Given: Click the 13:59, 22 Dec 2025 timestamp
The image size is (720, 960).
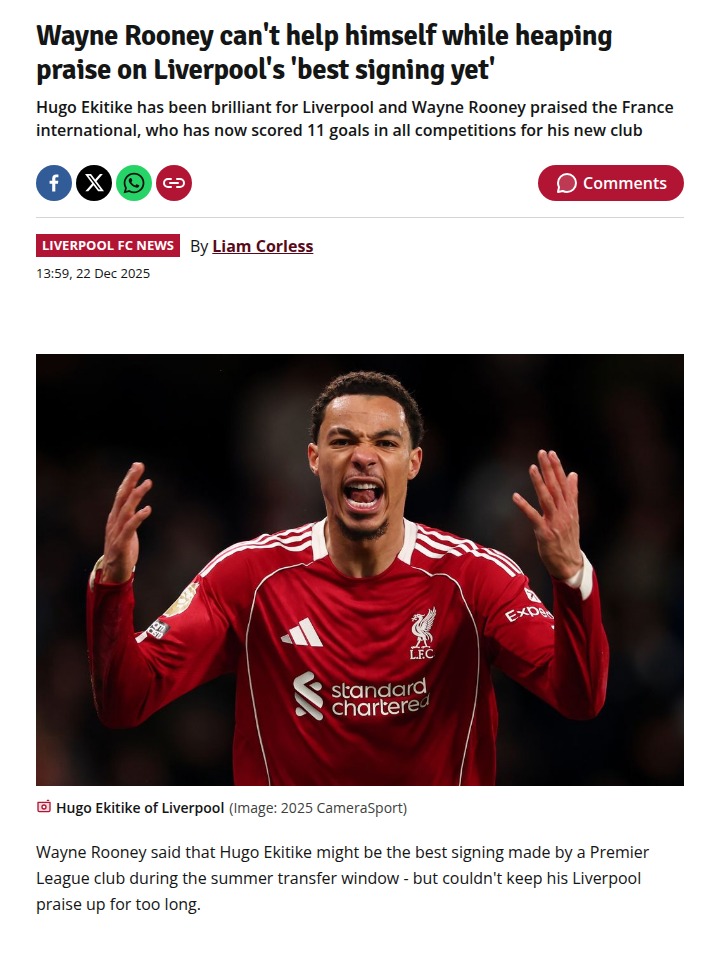Looking at the screenshot, I should [93, 274].
